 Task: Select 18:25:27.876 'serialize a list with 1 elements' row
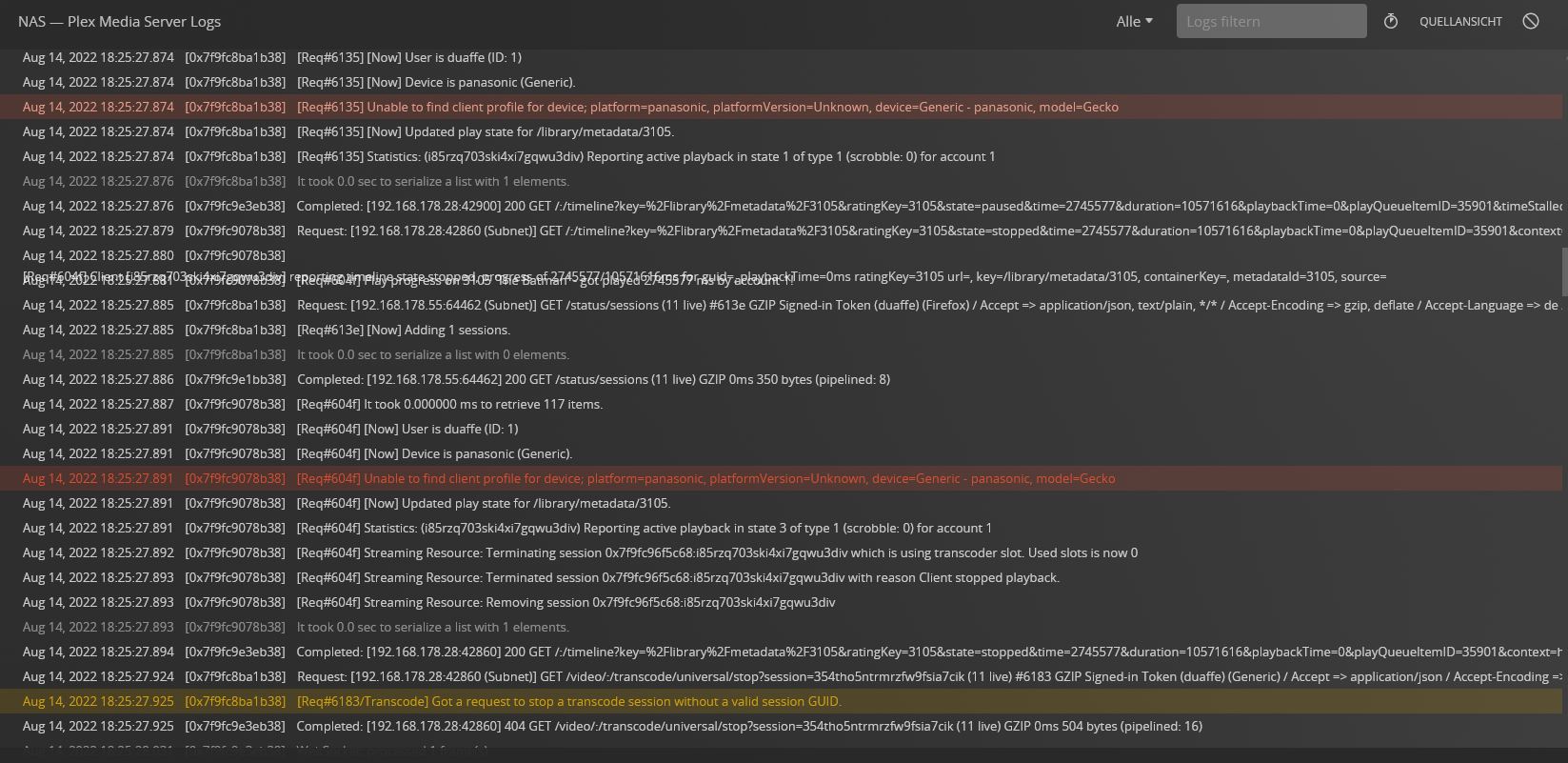coord(781,181)
